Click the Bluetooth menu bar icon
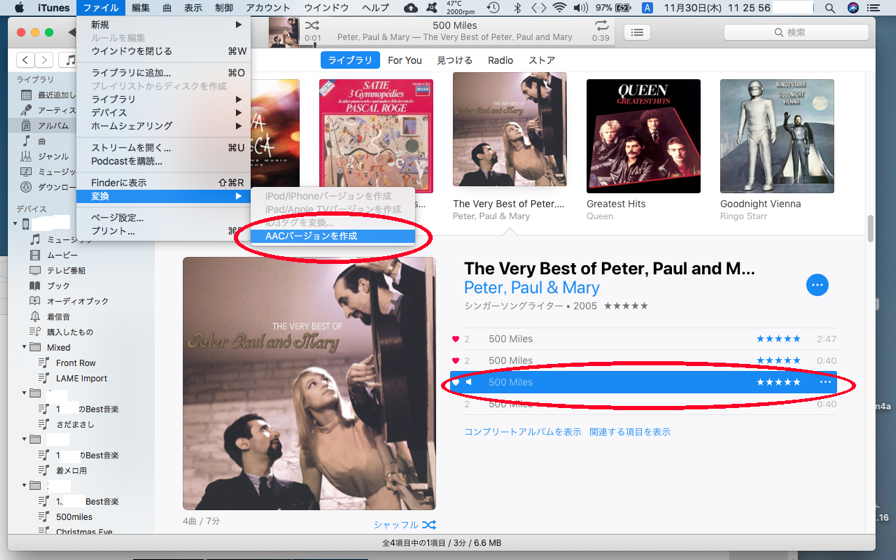Viewport: 896px width, 560px height. pos(518,8)
